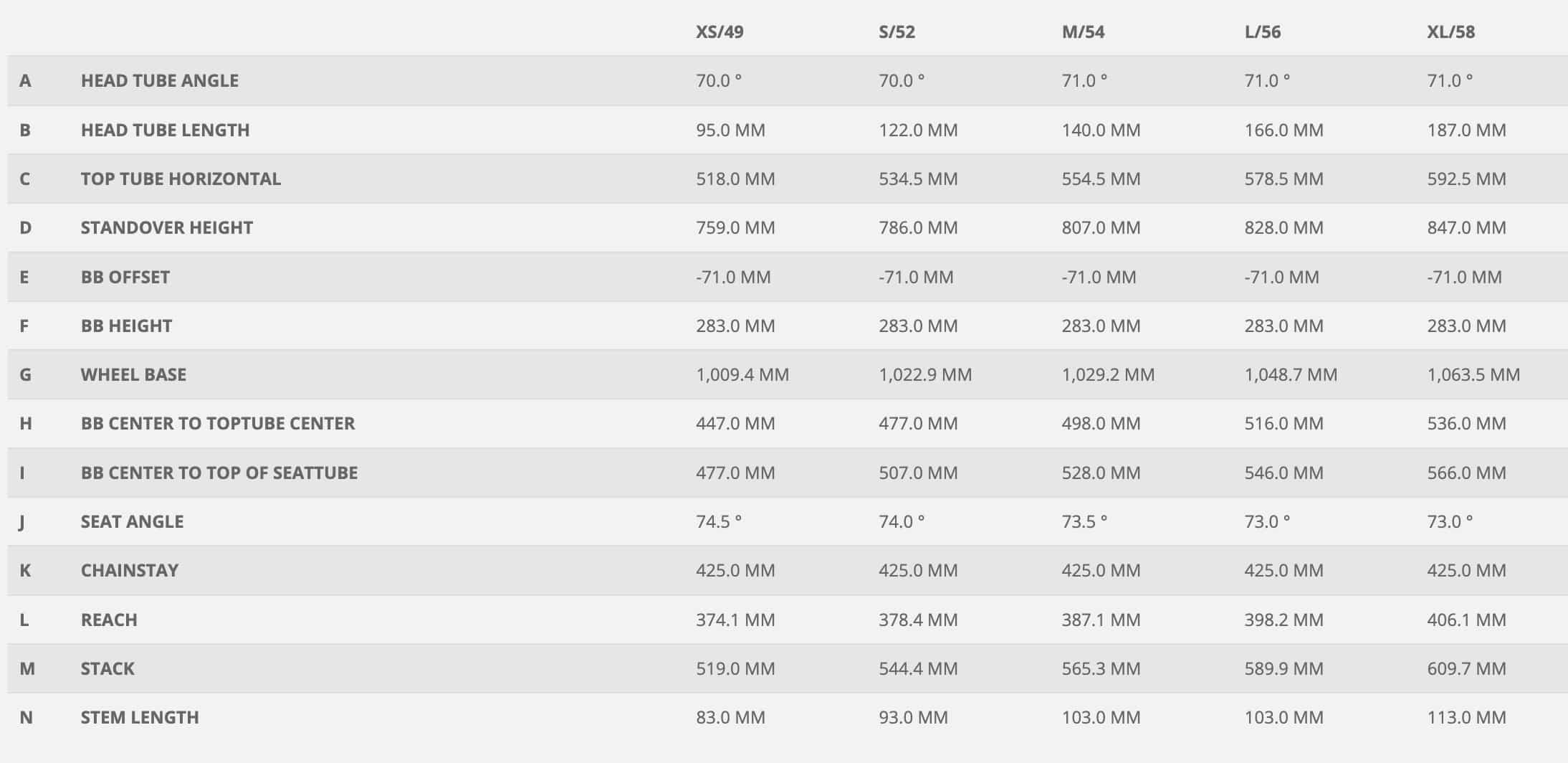Click the row letter M beside STACK
1568x763 pixels.
27,669
